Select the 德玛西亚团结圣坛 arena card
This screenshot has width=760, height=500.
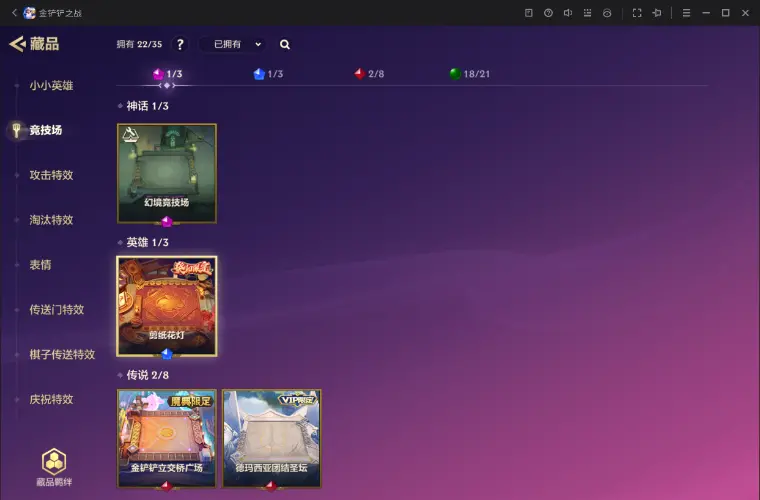(x=271, y=438)
